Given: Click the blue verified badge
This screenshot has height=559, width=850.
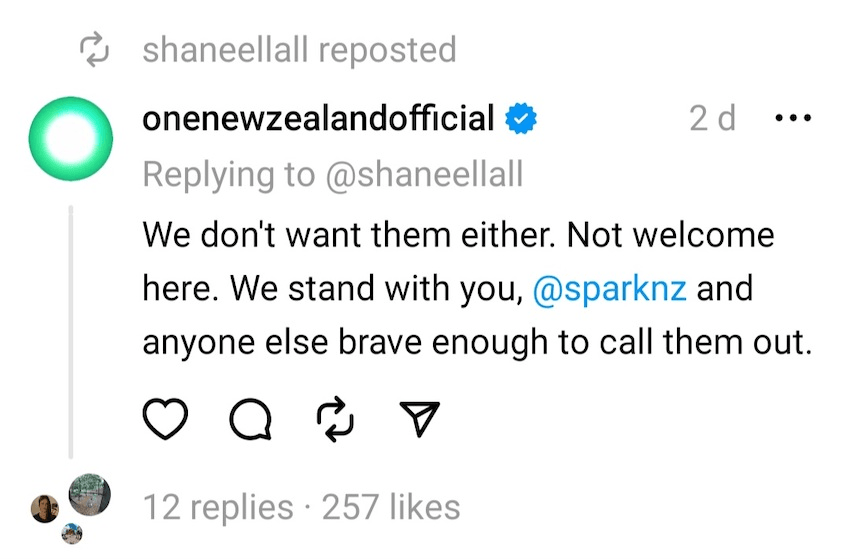Looking at the screenshot, I should pos(522,119).
